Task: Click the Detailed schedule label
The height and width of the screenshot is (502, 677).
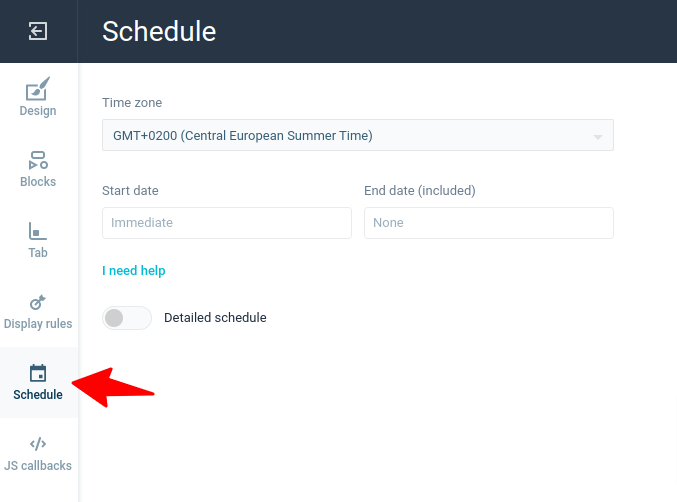Action: click(x=215, y=318)
